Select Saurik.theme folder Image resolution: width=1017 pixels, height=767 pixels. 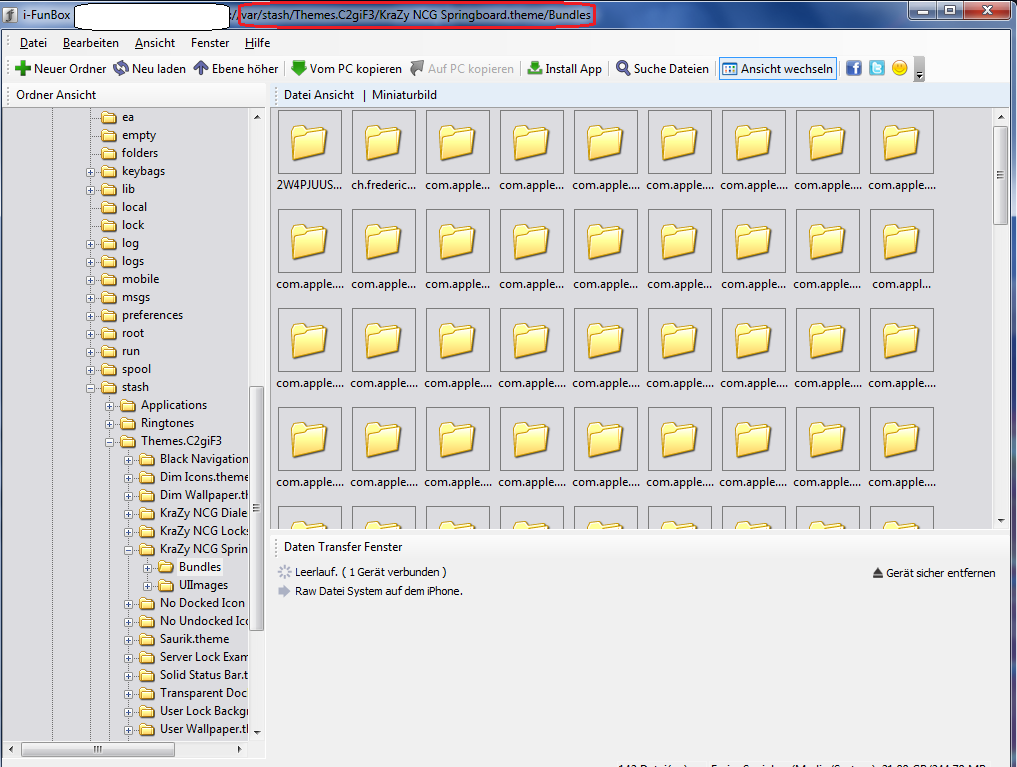point(195,639)
